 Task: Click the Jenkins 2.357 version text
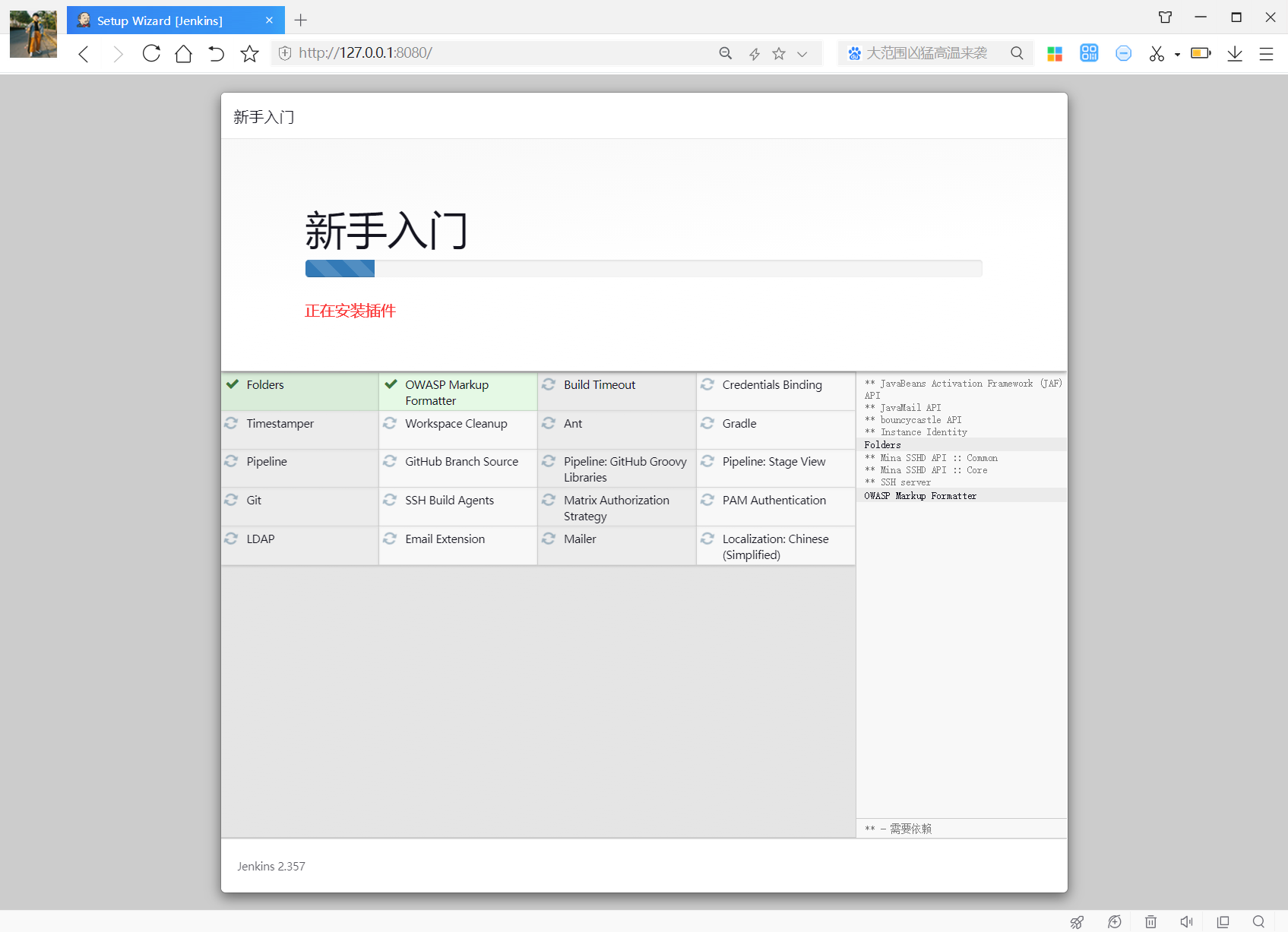[271, 866]
